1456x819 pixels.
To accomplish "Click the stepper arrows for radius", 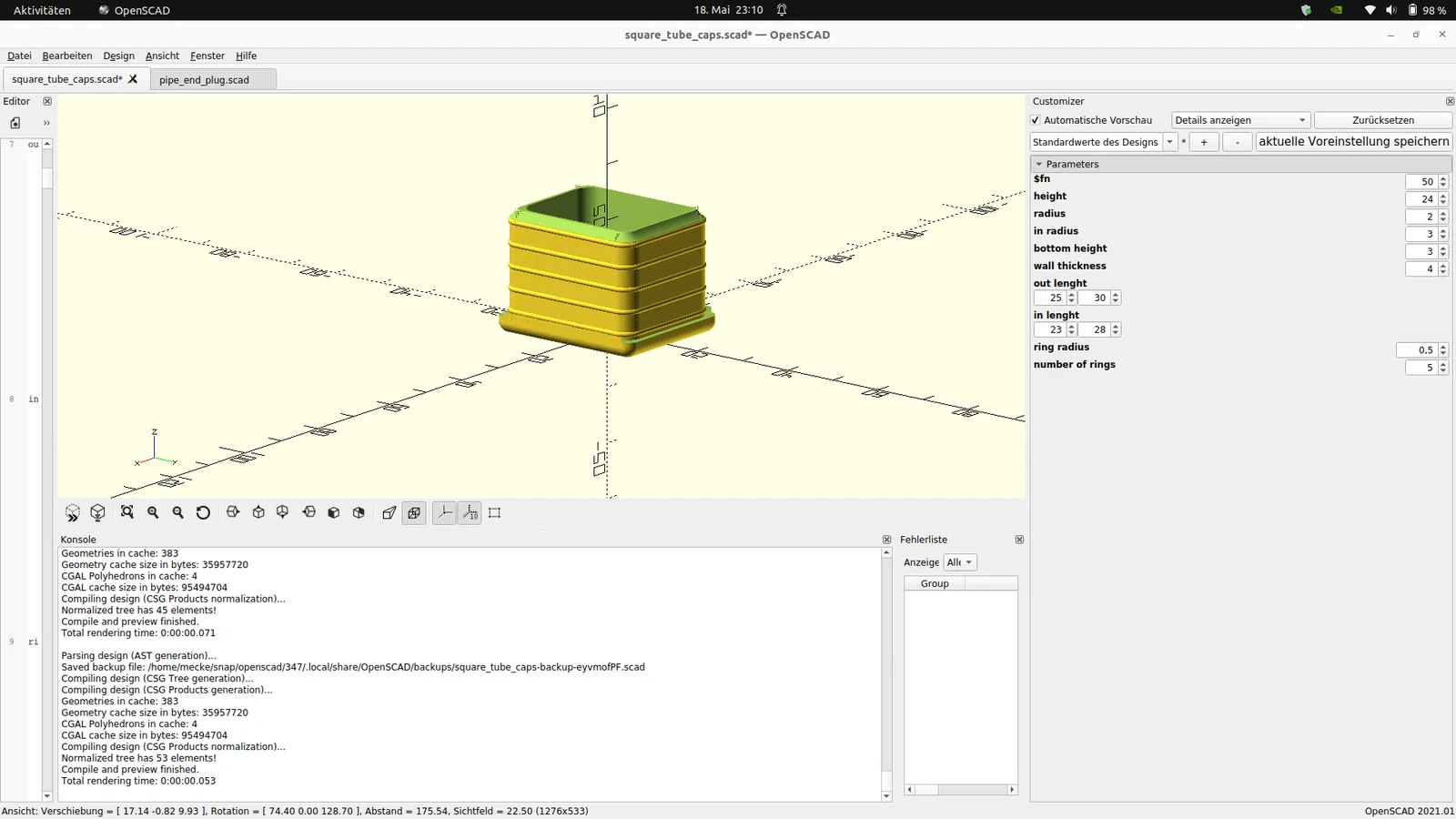I will [x=1443, y=217].
